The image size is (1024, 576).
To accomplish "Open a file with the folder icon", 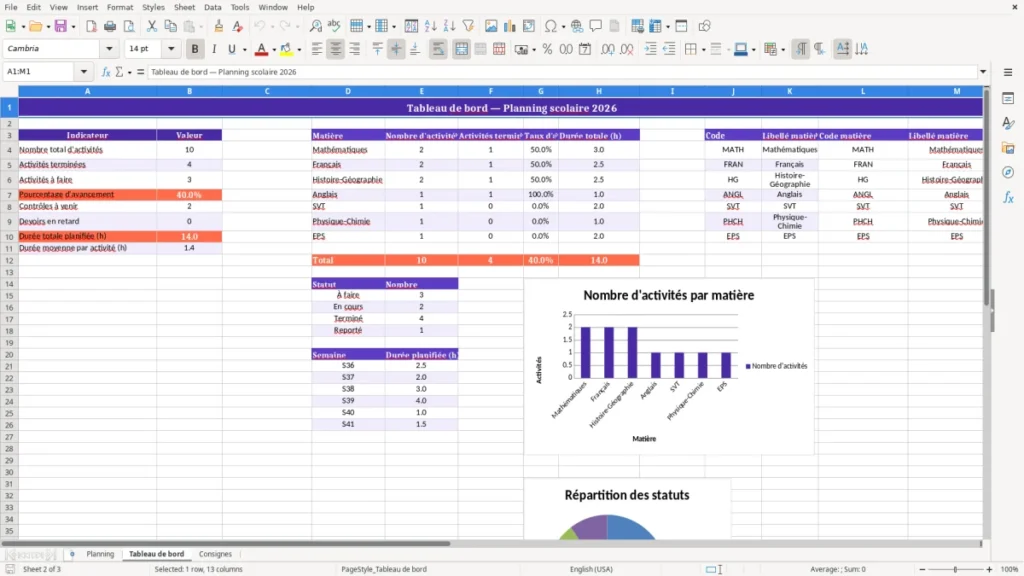I will click(x=35, y=26).
